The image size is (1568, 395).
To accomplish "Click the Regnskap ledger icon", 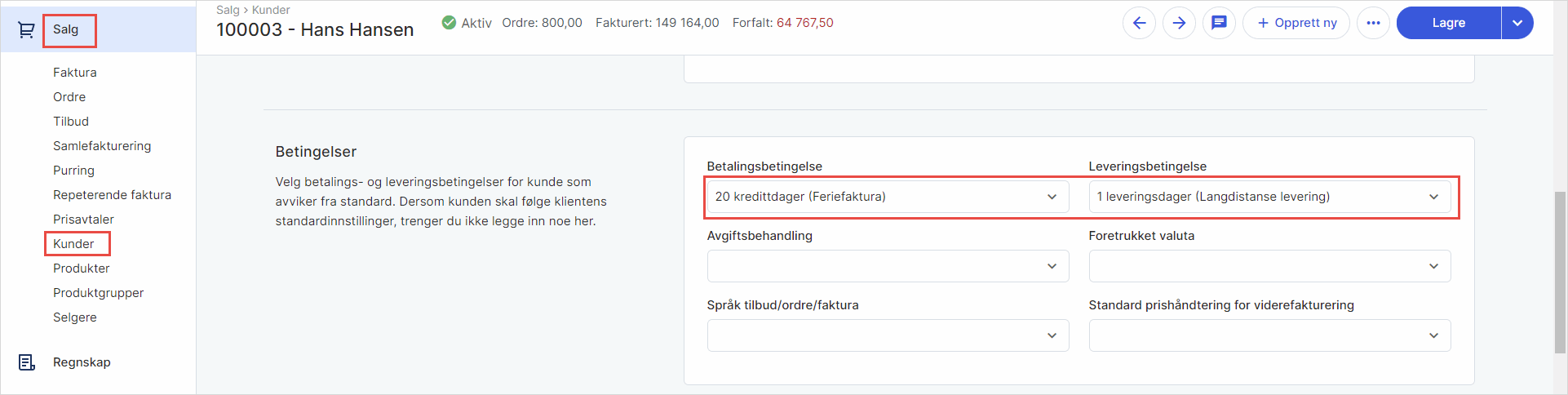I will point(26,362).
